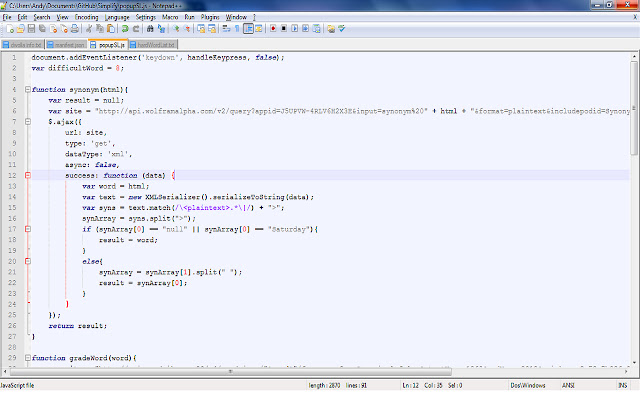Collapse the else block at line 20
Screen dimensions: 640x400
click(x=28, y=261)
